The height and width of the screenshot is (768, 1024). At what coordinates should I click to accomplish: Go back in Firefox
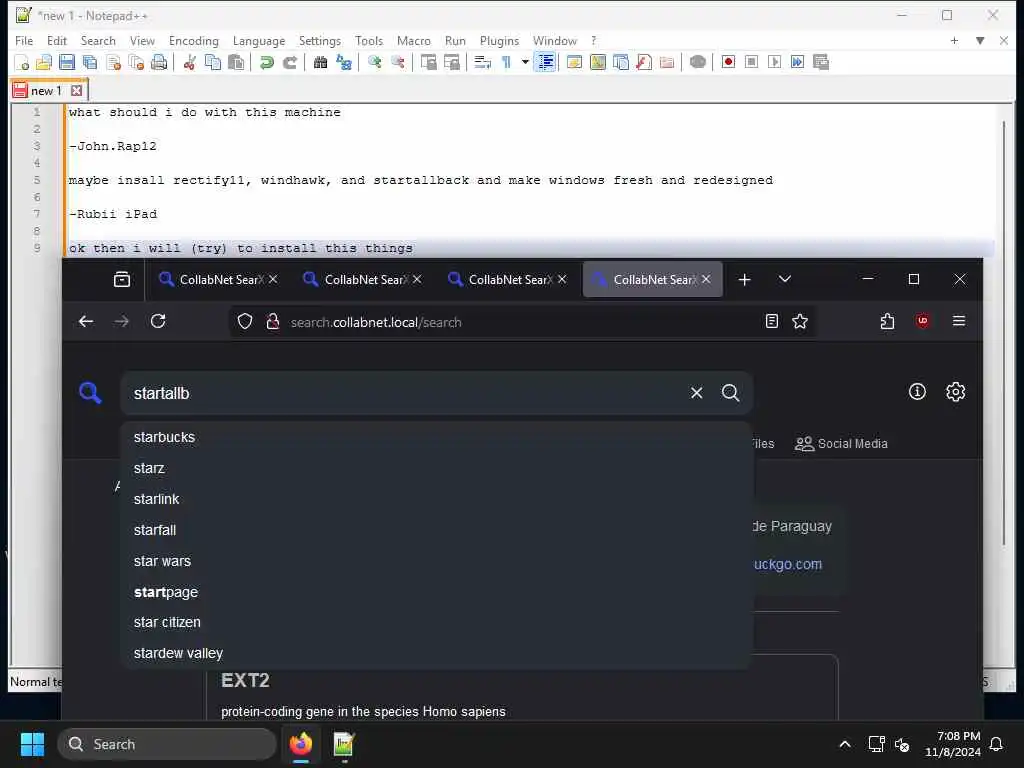coord(86,321)
